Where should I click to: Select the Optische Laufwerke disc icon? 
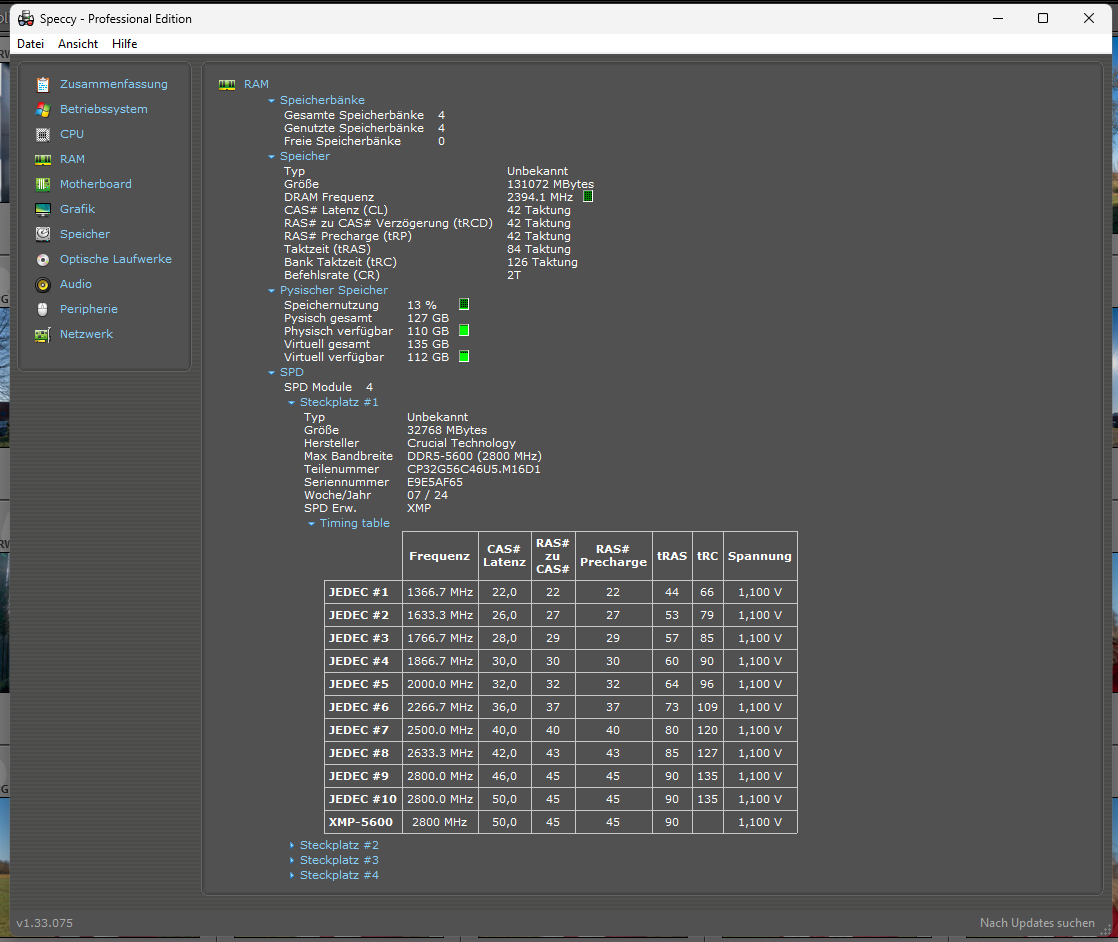coord(43,259)
